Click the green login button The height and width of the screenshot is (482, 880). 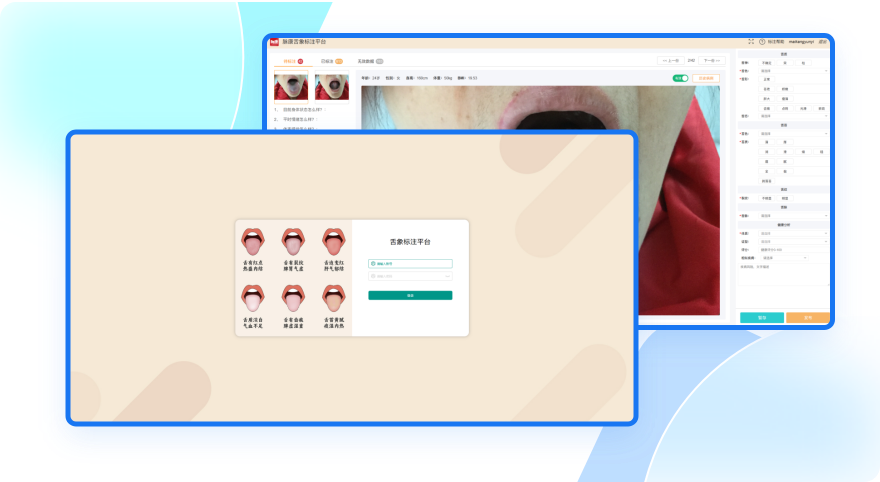410,296
